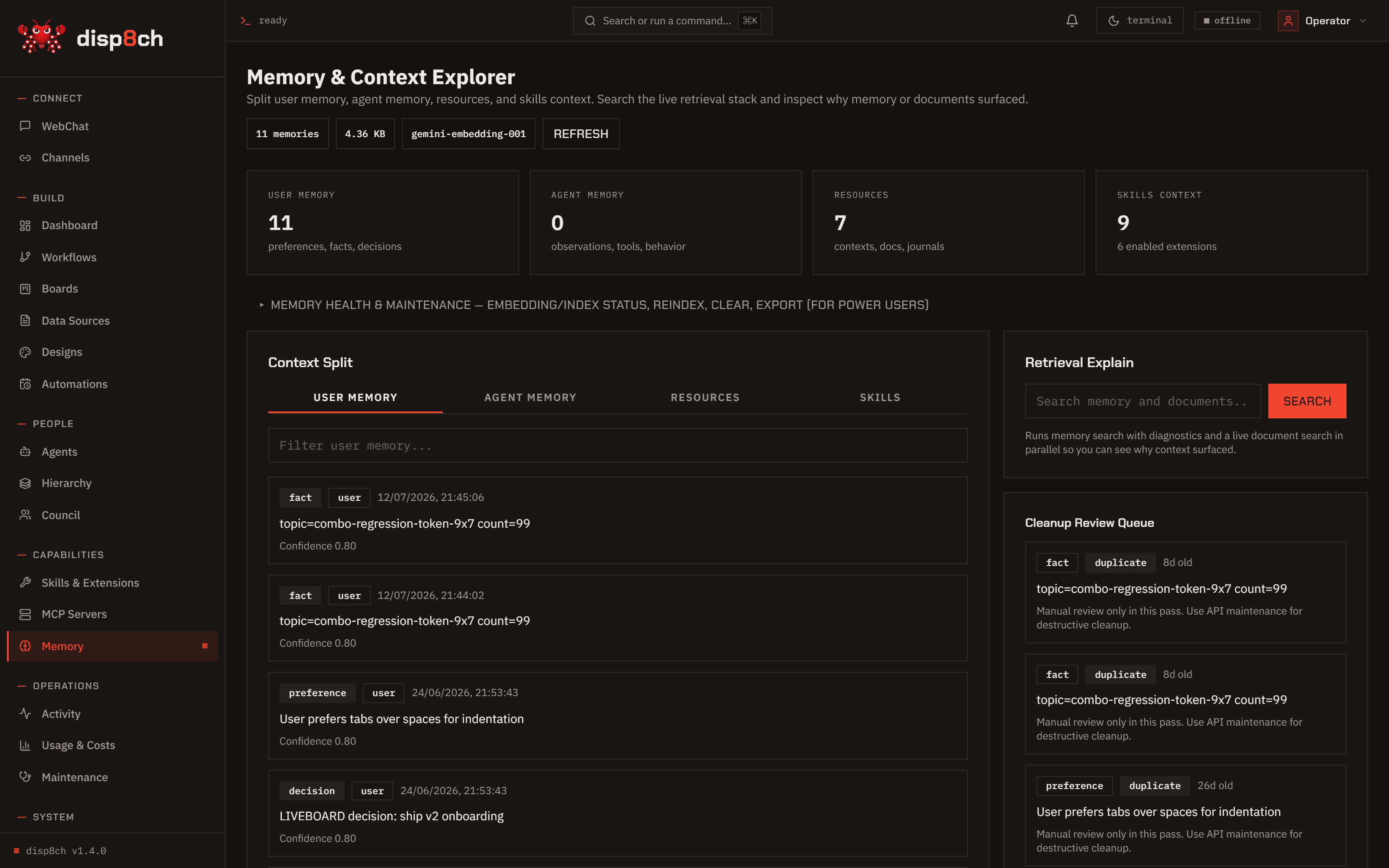Click the Activity pulse icon

25,713
